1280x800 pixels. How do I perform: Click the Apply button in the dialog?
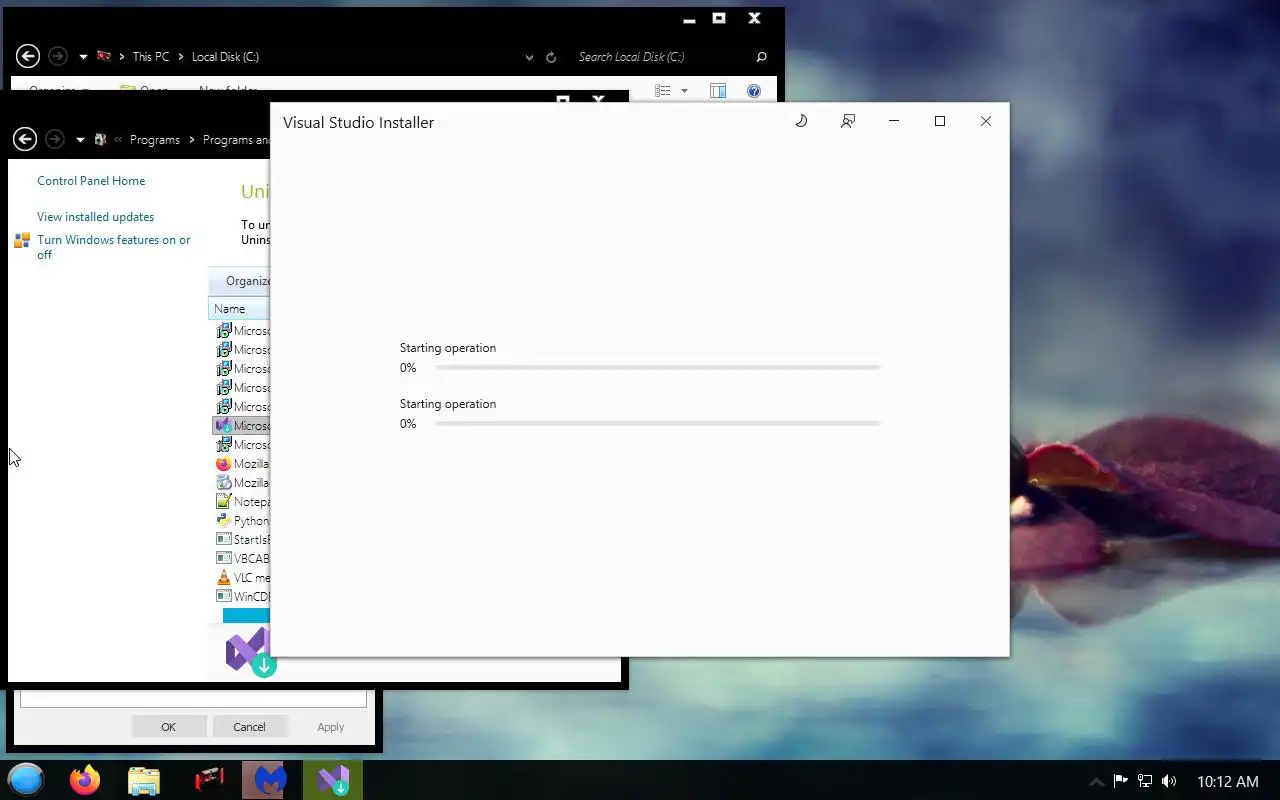tap(330, 727)
